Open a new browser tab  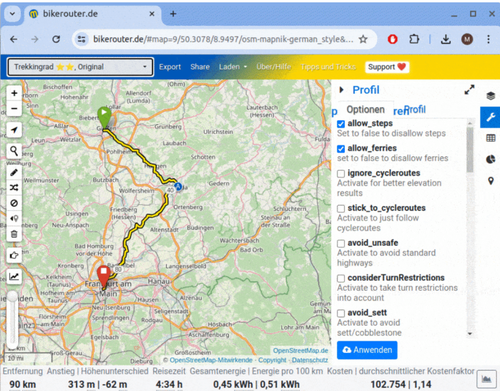[173, 14]
